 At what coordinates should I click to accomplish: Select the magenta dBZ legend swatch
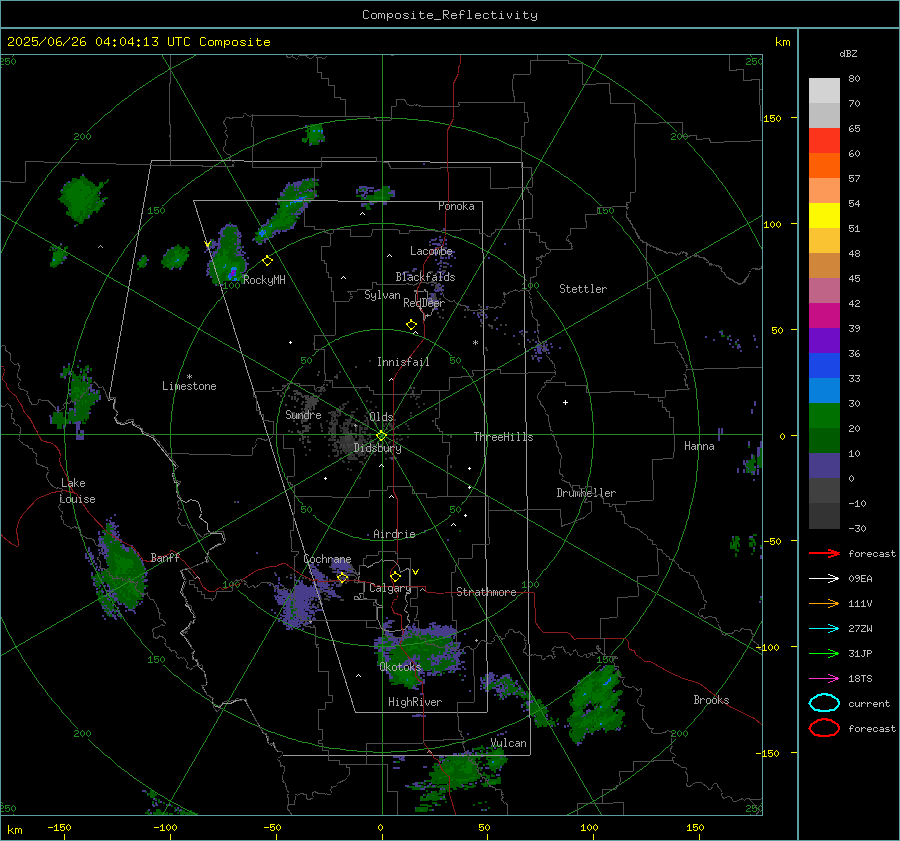click(x=824, y=316)
